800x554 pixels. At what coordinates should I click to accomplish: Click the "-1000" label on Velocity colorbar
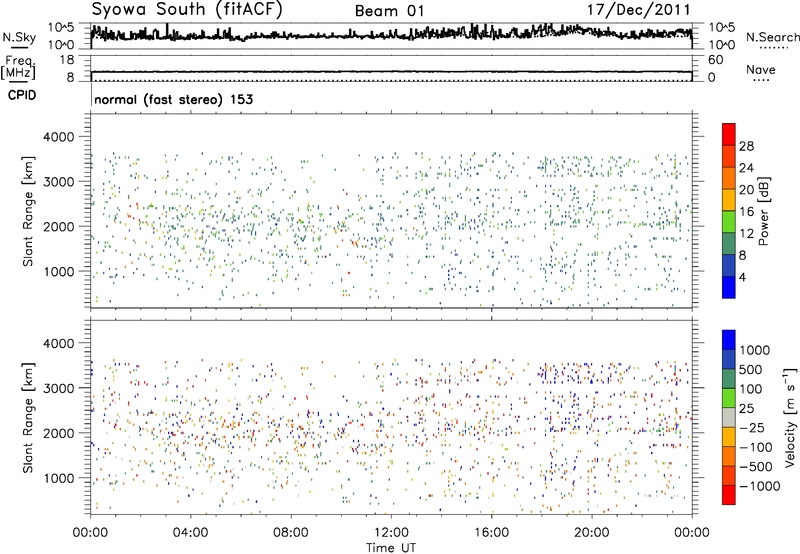coord(759,486)
